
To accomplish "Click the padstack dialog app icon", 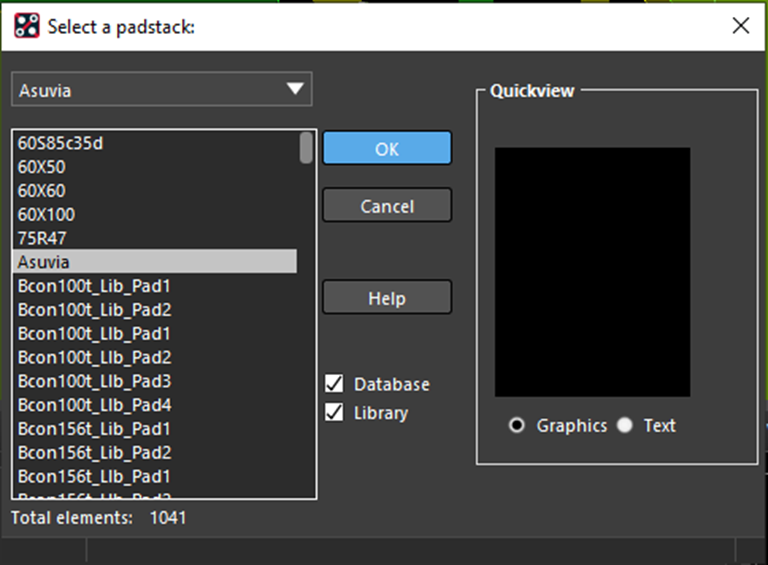I will (x=26, y=25).
